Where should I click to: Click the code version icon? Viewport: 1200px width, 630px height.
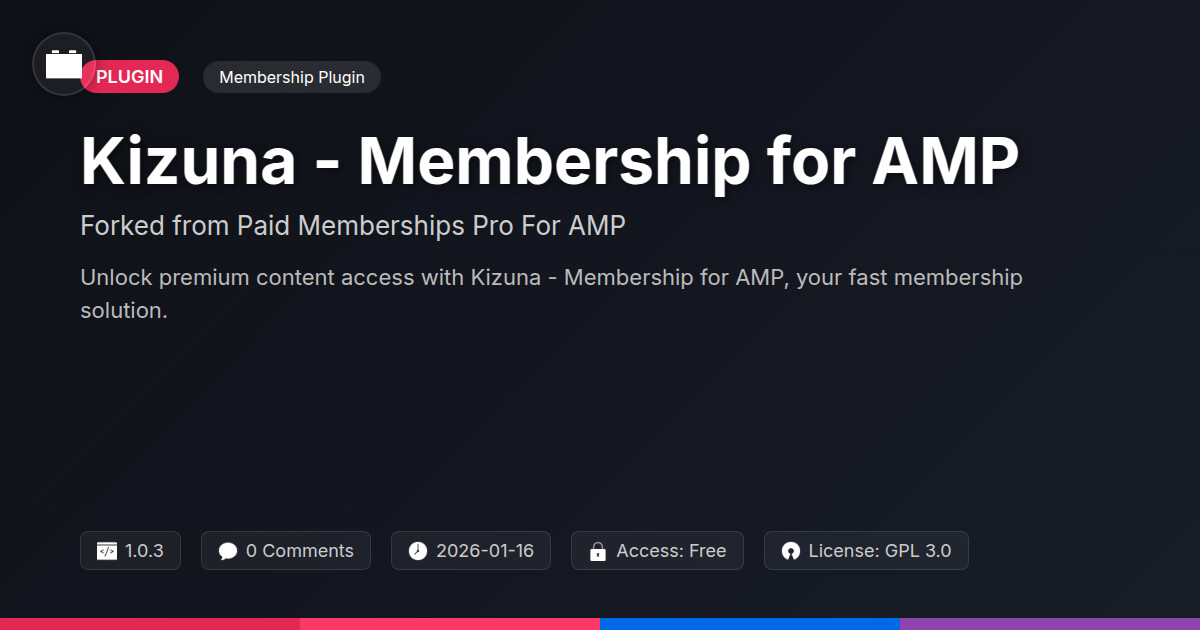coord(107,551)
